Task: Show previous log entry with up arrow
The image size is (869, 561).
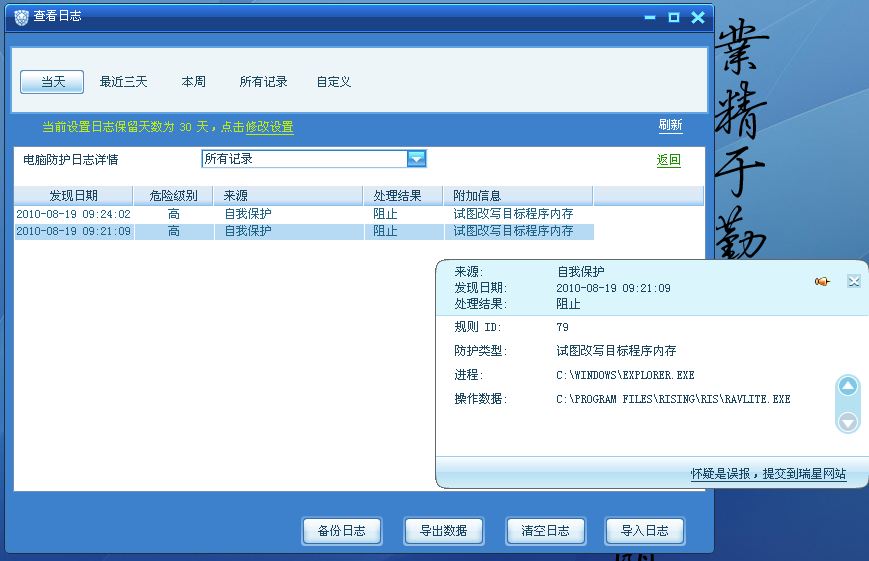Action: (x=847, y=386)
